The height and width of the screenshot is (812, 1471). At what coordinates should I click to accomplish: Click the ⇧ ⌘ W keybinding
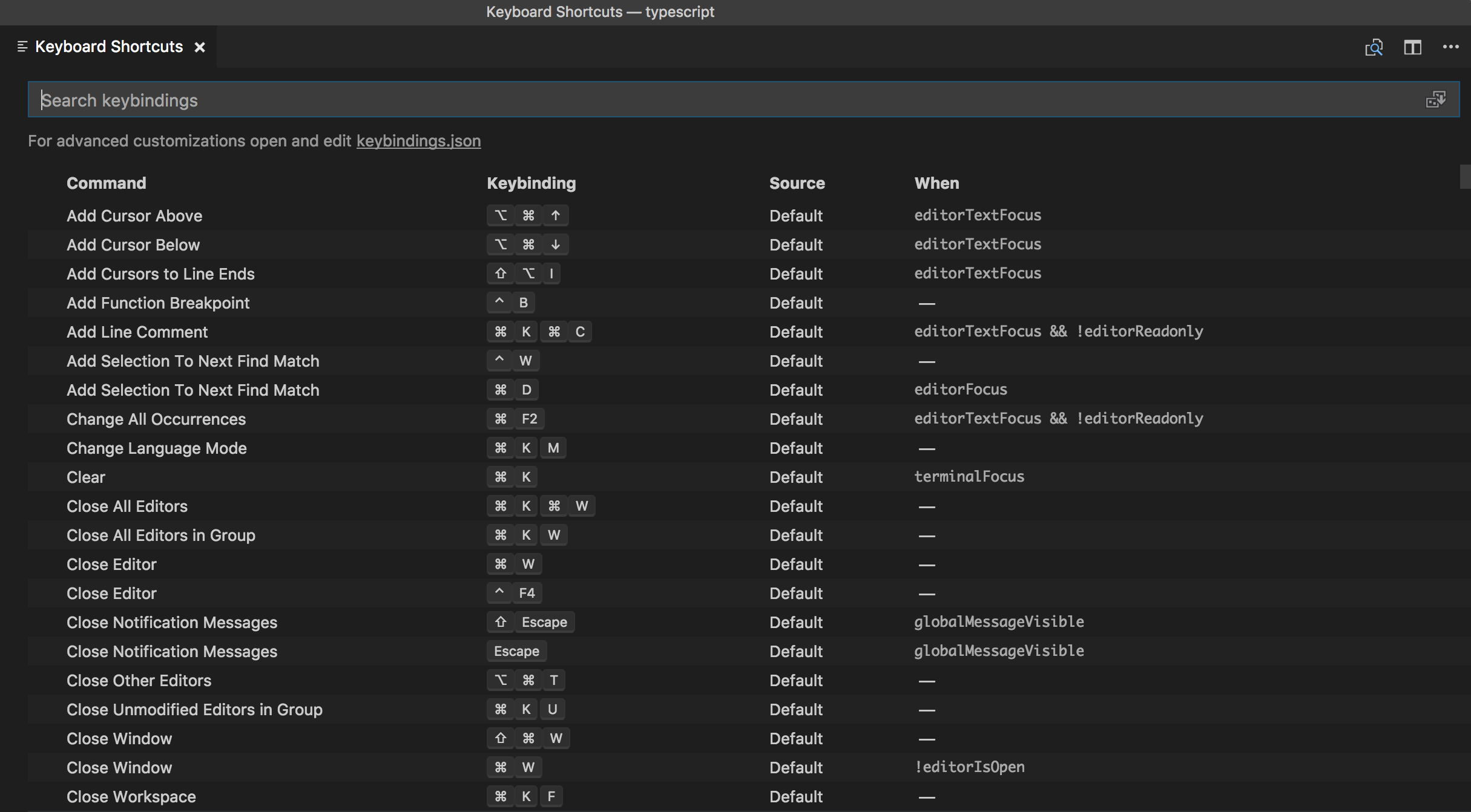(x=528, y=738)
